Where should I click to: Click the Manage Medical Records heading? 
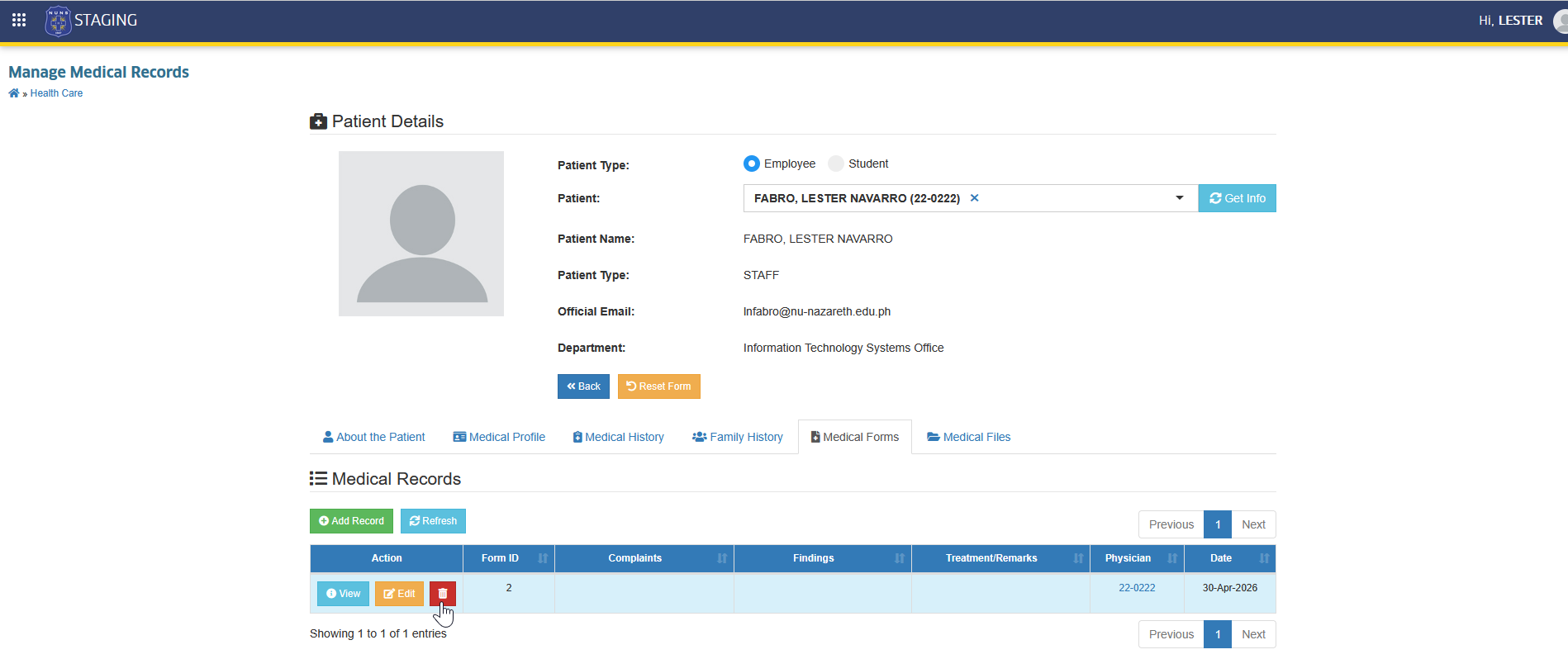click(98, 72)
